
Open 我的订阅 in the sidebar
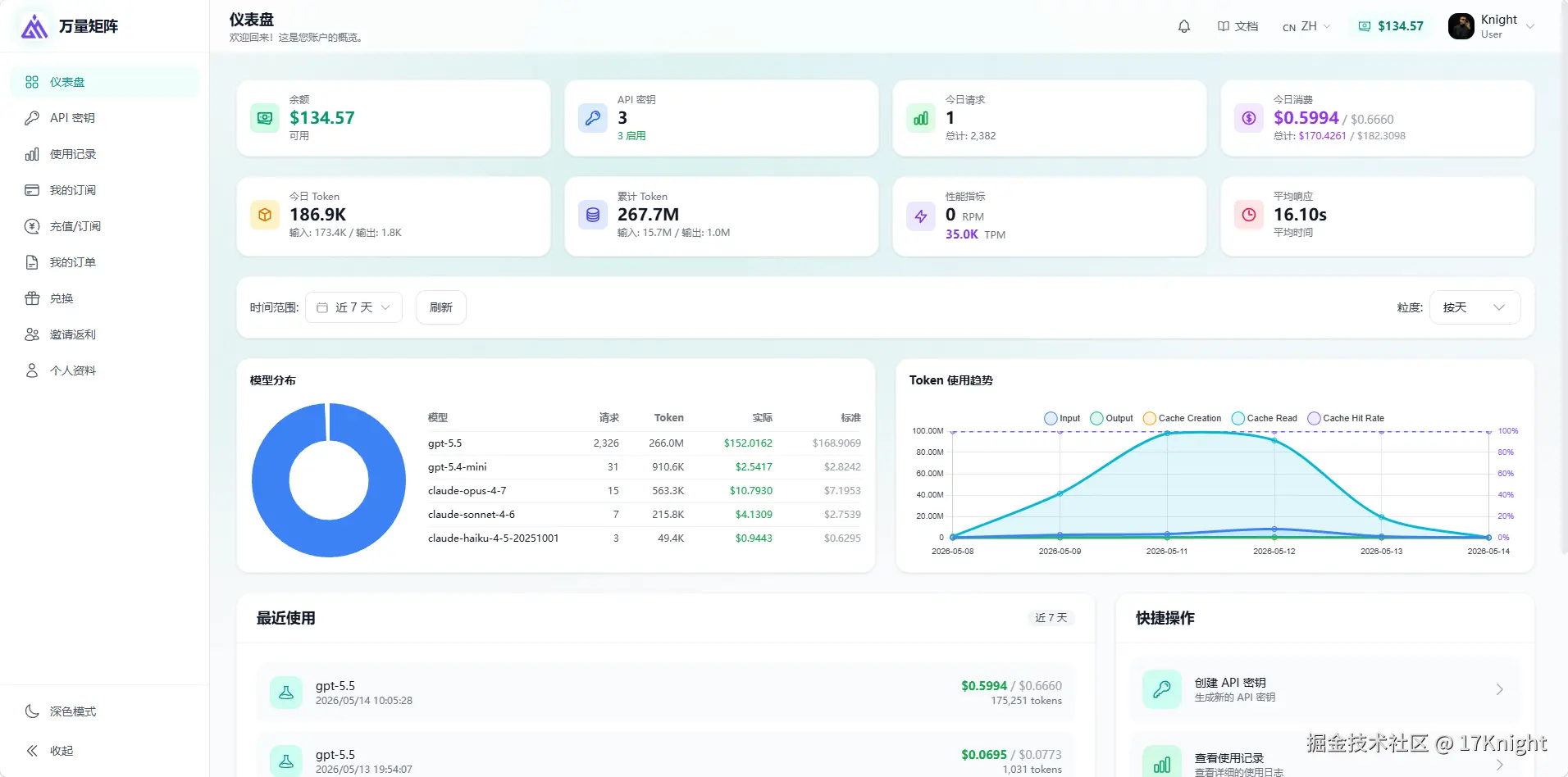tap(105, 190)
